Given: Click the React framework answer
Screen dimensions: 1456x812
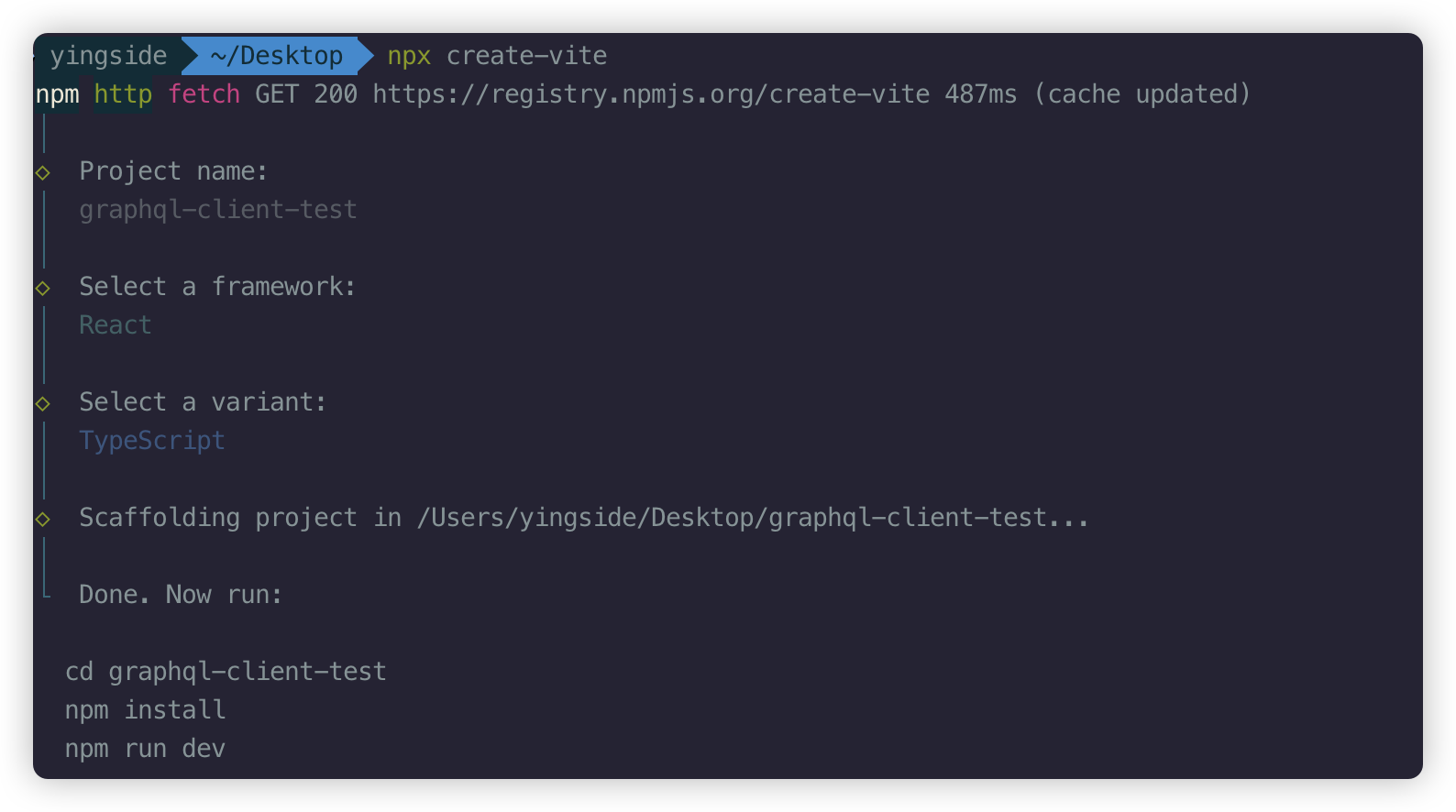Looking at the screenshot, I should (x=116, y=325).
